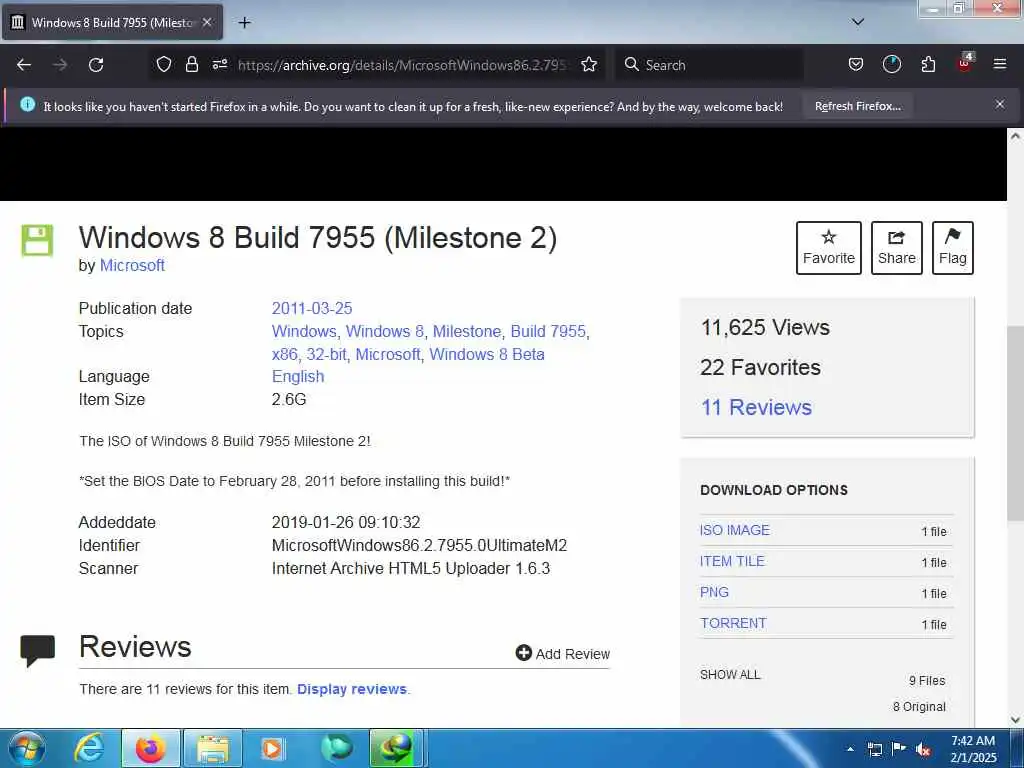Reload the page with the refresh icon
This screenshot has height=768, width=1024.
[x=96, y=65]
